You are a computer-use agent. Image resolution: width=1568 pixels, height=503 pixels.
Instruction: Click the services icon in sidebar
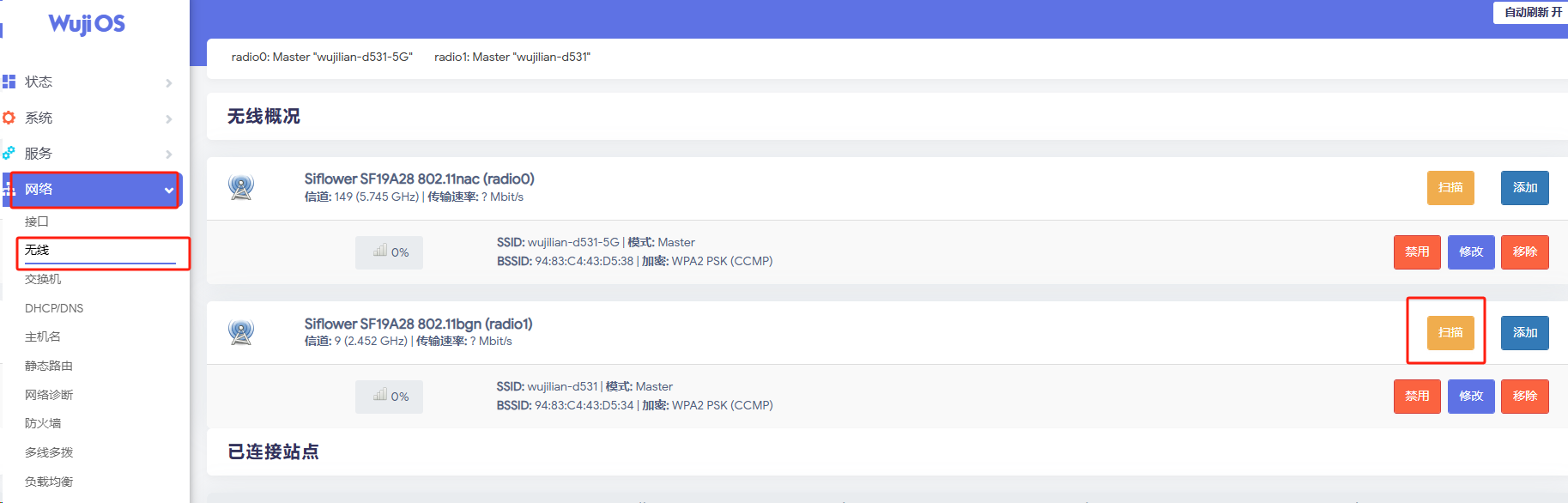[x=9, y=153]
